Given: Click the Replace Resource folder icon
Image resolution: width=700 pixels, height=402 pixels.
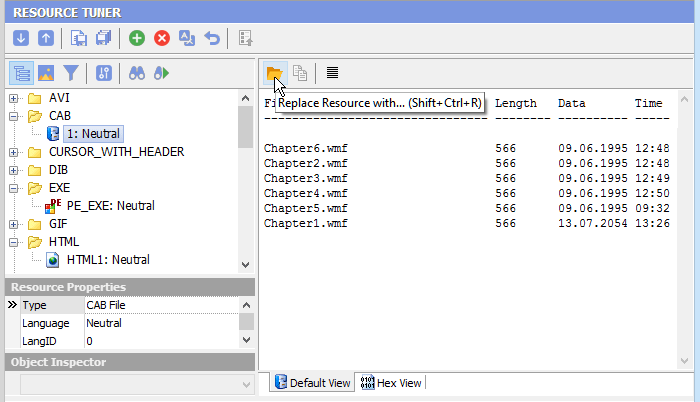Looking at the screenshot, I should click(275, 73).
